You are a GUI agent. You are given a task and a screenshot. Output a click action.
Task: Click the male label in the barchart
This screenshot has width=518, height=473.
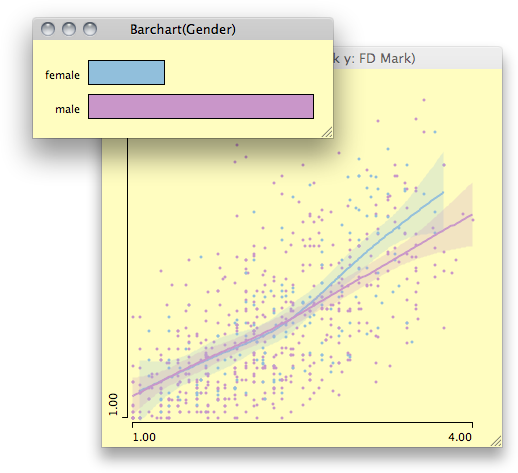coord(67,109)
